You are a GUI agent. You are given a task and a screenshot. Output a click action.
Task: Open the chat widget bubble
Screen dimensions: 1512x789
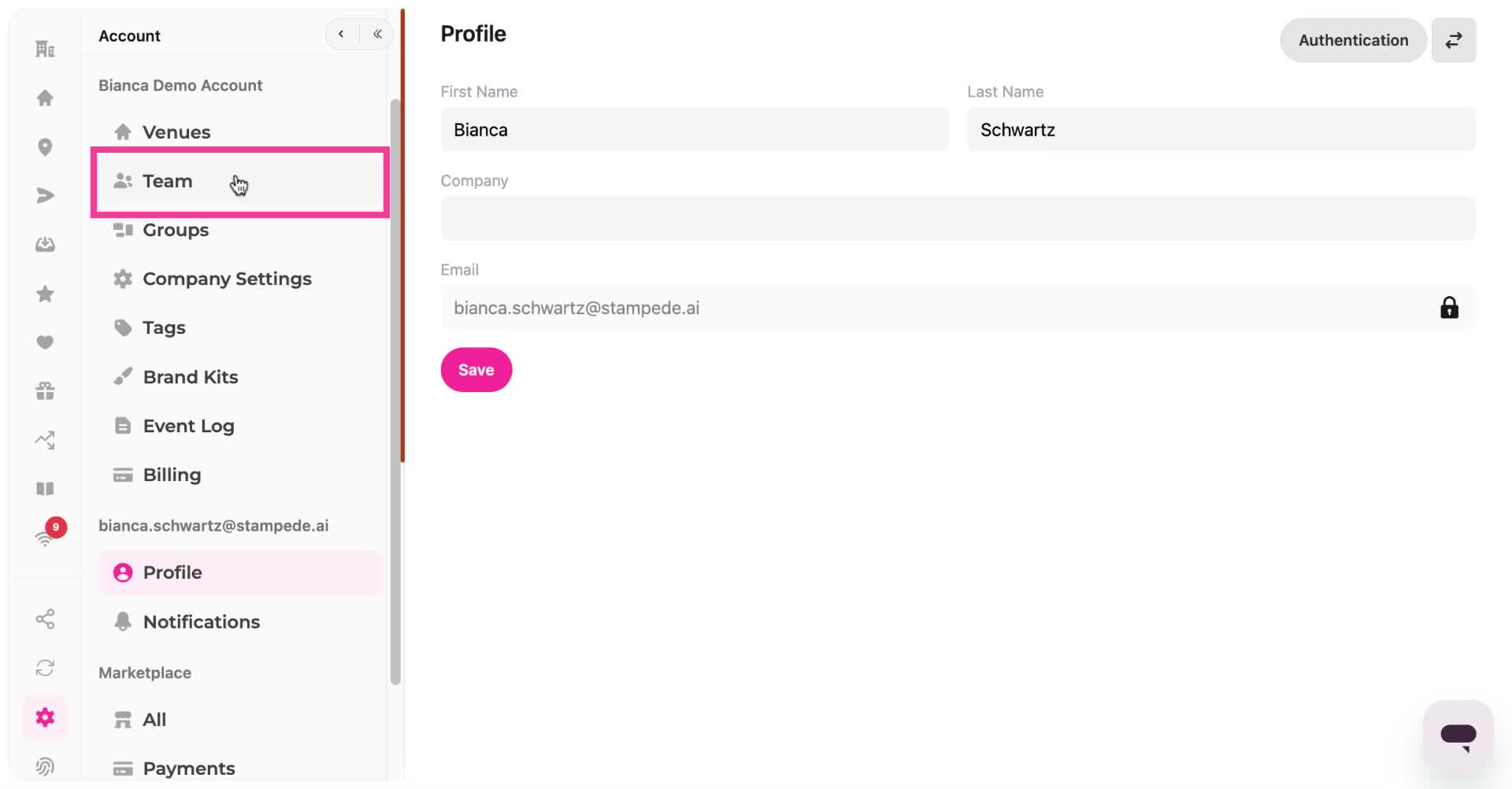pyautogui.click(x=1458, y=736)
